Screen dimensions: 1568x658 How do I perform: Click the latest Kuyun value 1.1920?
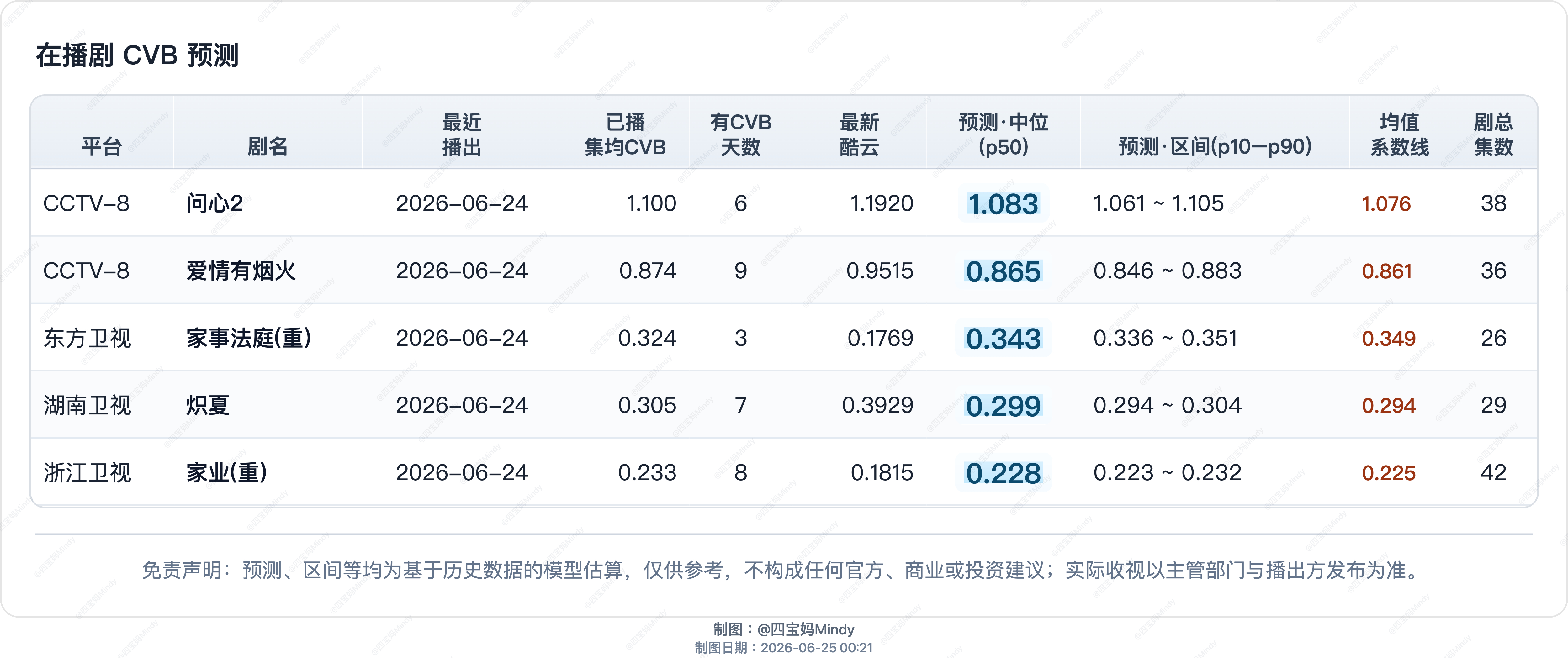[882, 203]
